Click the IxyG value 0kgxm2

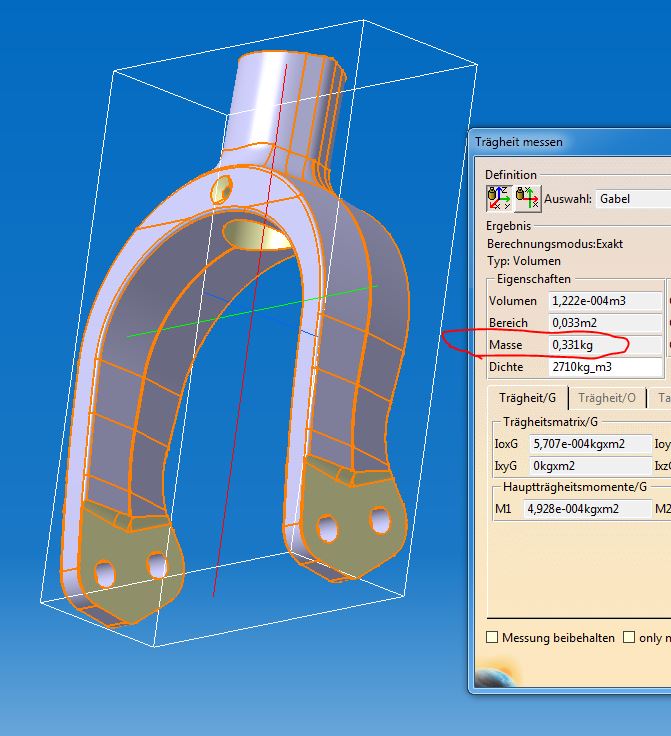pos(590,466)
